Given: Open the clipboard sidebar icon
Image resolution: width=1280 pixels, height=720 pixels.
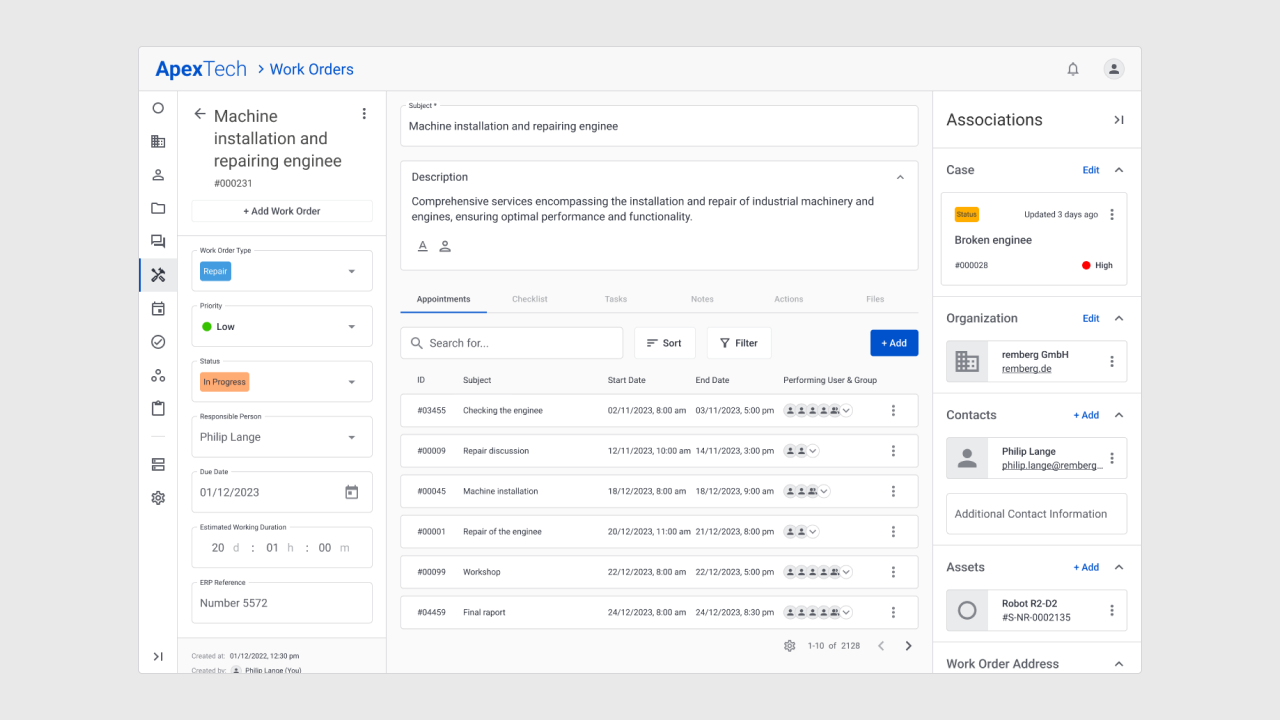Looking at the screenshot, I should point(158,409).
